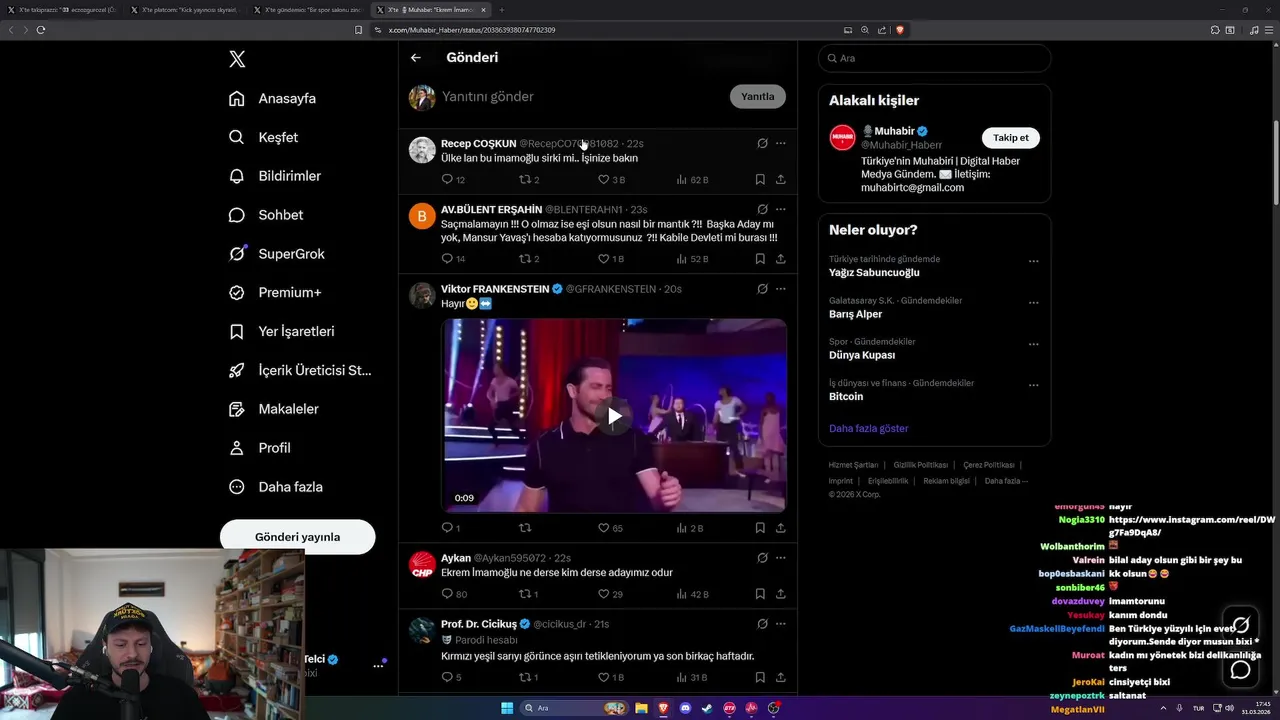This screenshot has width=1280, height=720.
Task: Open more options on AV.BÜLENT ERŞAHİN's post
Action: [781, 209]
